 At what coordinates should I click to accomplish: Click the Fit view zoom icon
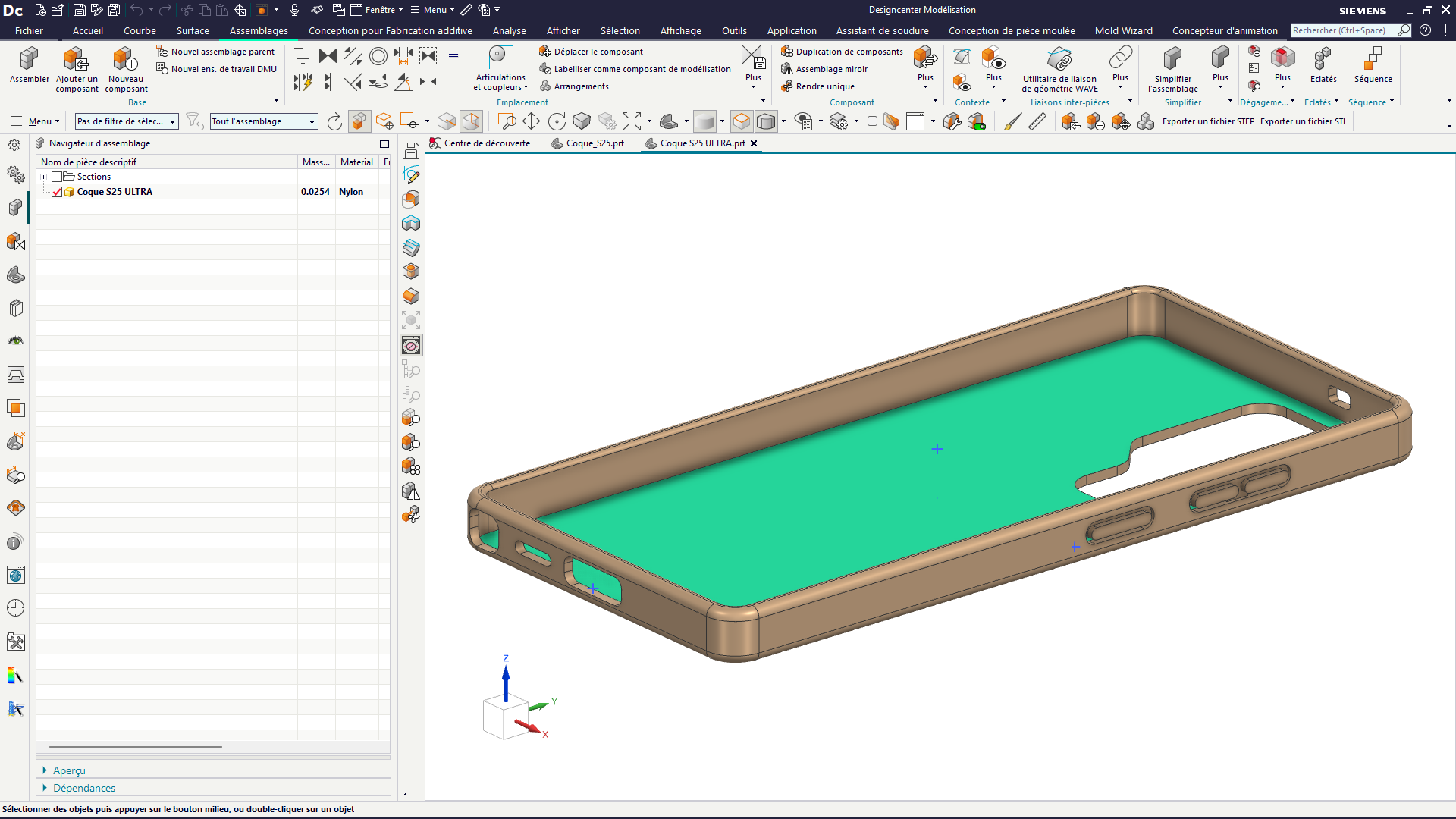click(632, 121)
